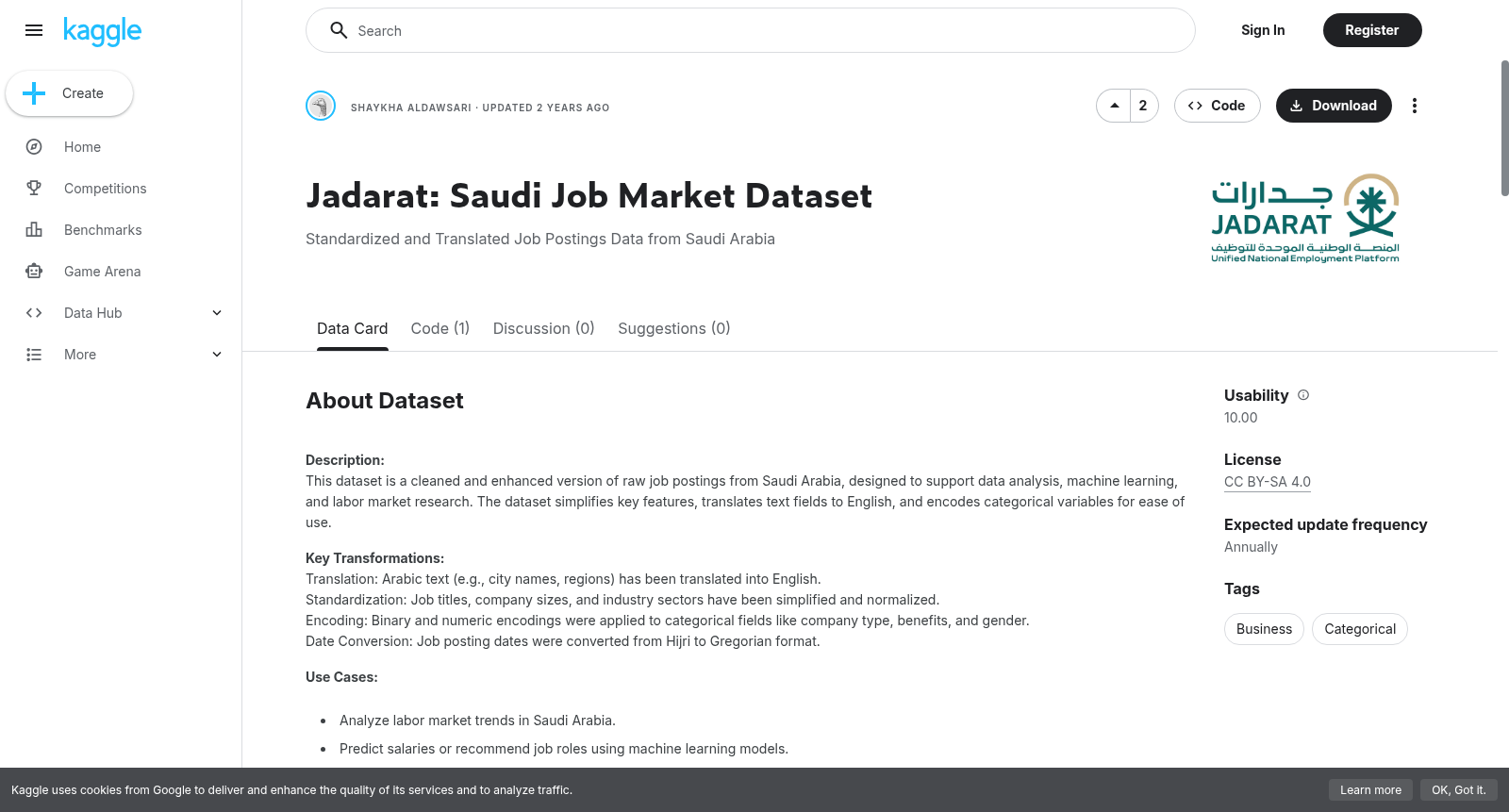The height and width of the screenshot is (812, 1509).
Task: Click the Annually update frequency text
Action: [1251, 547]
